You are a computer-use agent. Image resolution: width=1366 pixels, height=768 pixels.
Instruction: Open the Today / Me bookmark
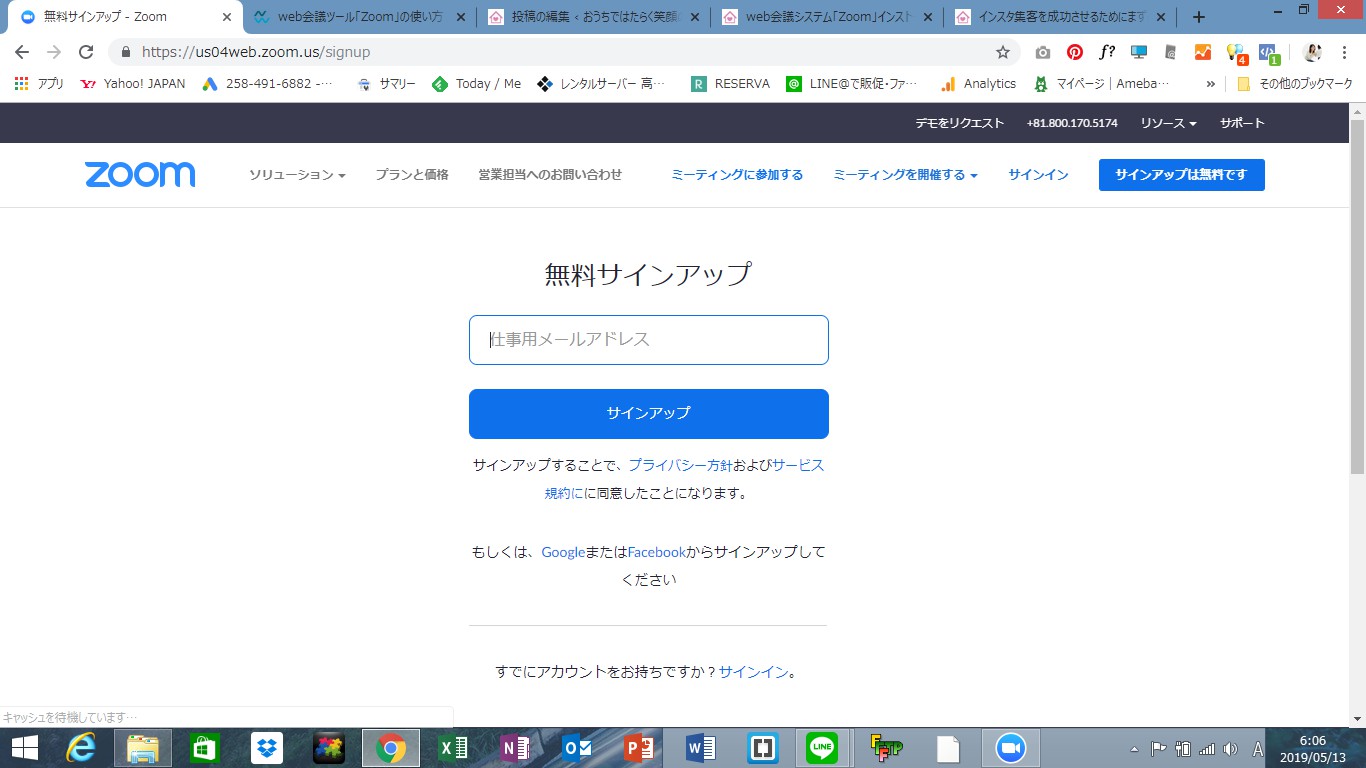pyautogui.click(x=476, y=84)
